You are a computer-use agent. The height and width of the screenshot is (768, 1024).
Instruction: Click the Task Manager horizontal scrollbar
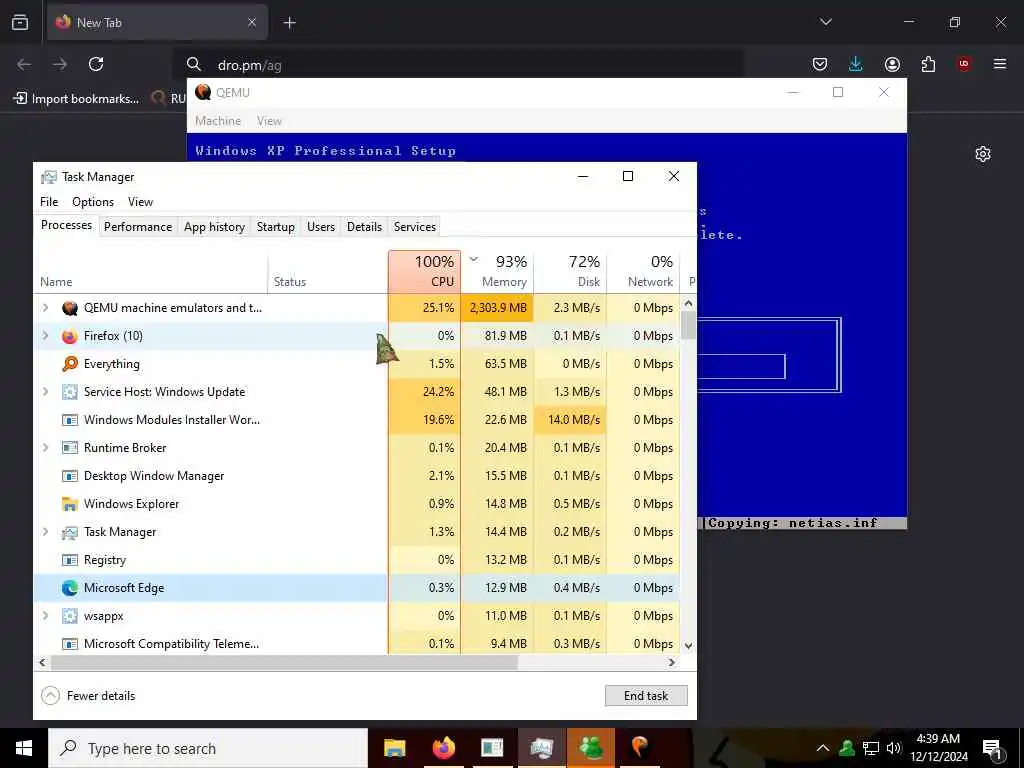pos(284,662)
